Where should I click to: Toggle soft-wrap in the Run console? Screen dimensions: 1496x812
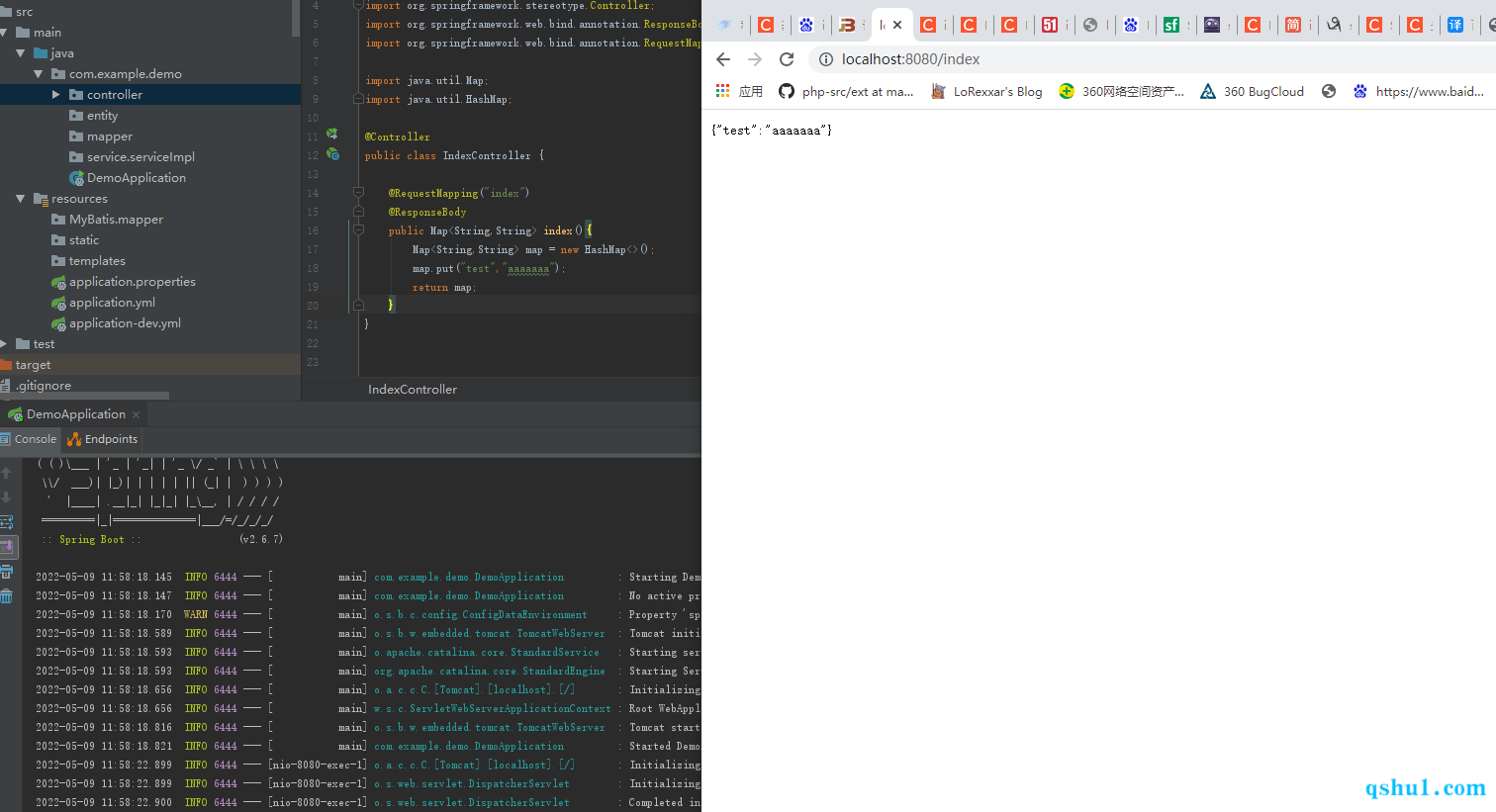6,521
